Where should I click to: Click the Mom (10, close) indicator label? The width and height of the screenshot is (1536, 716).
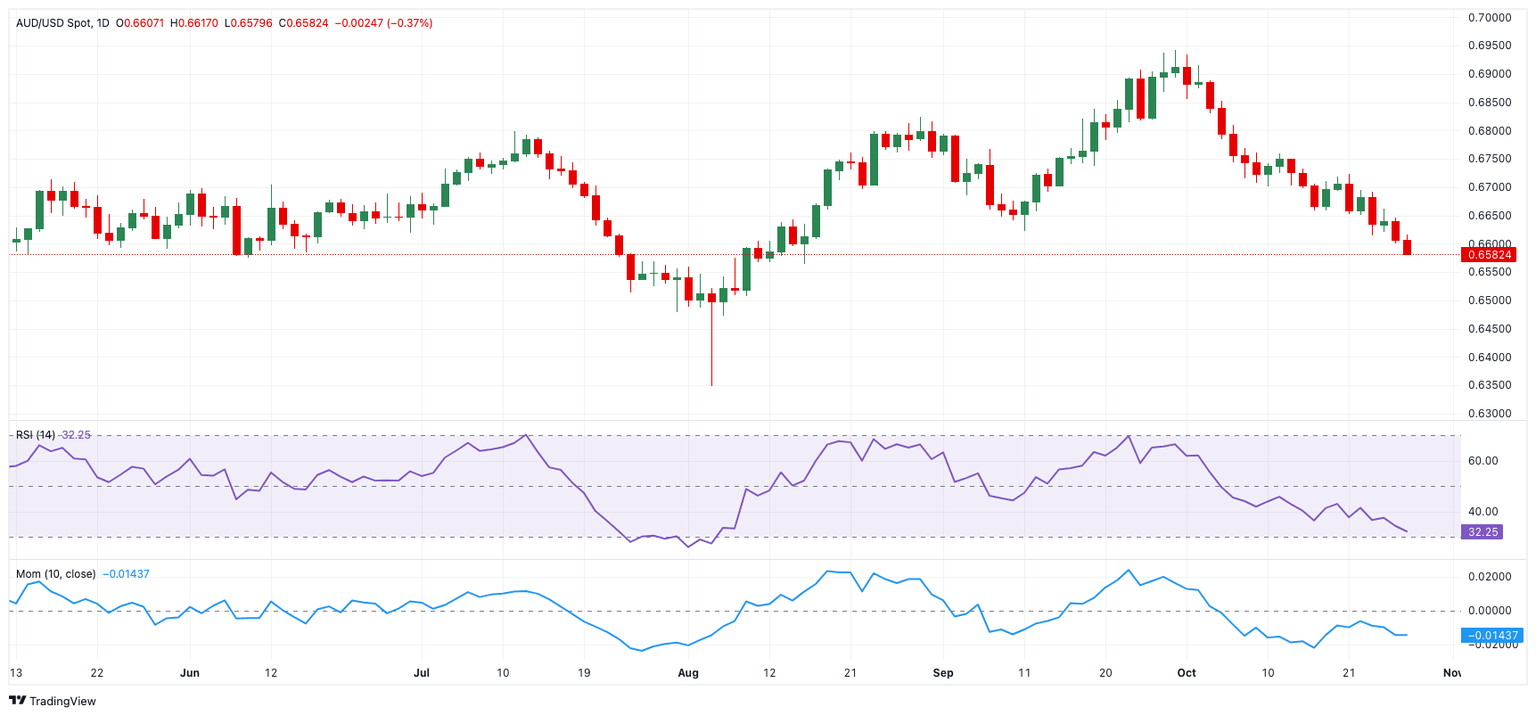[x=56, y=574]
